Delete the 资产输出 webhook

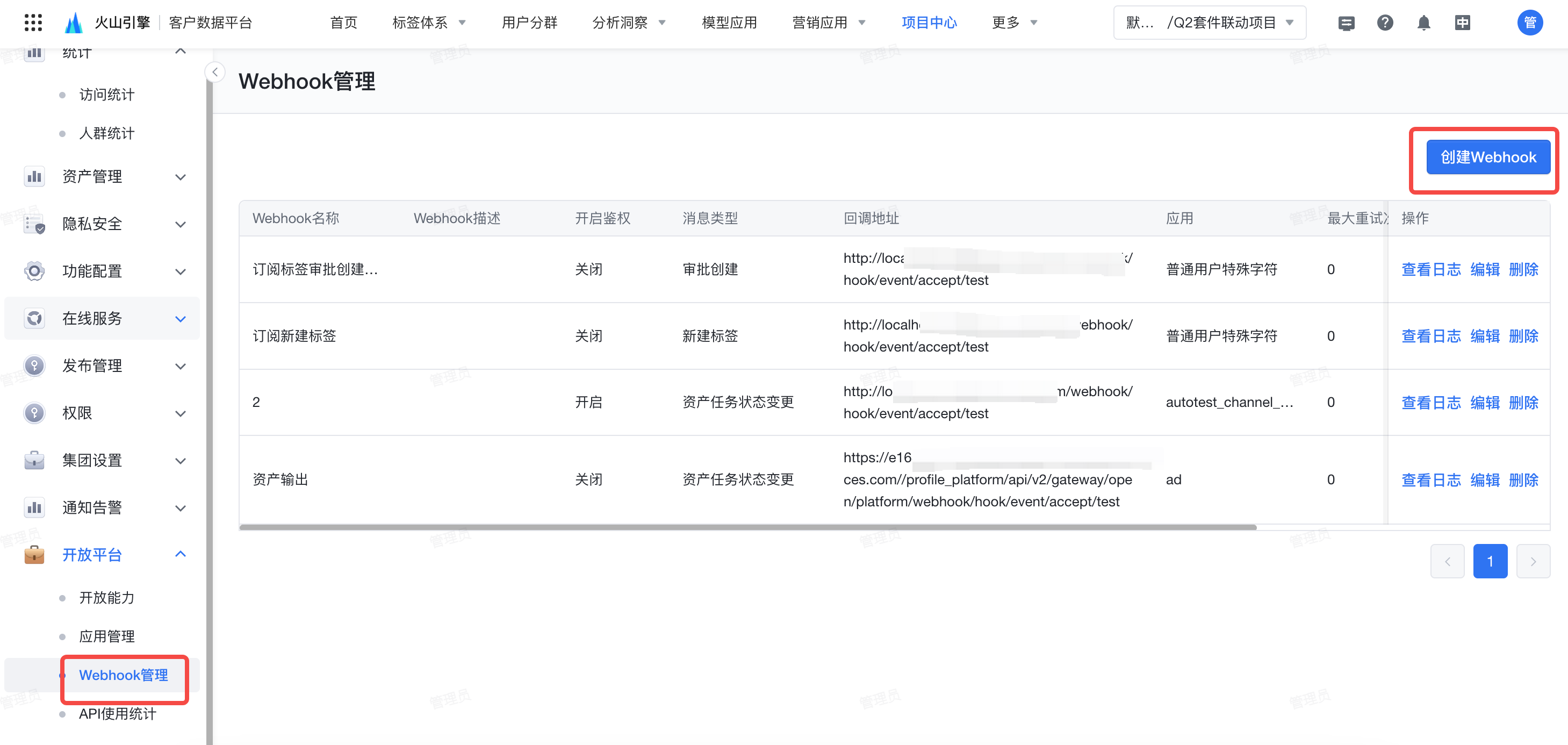point(1523,479)
